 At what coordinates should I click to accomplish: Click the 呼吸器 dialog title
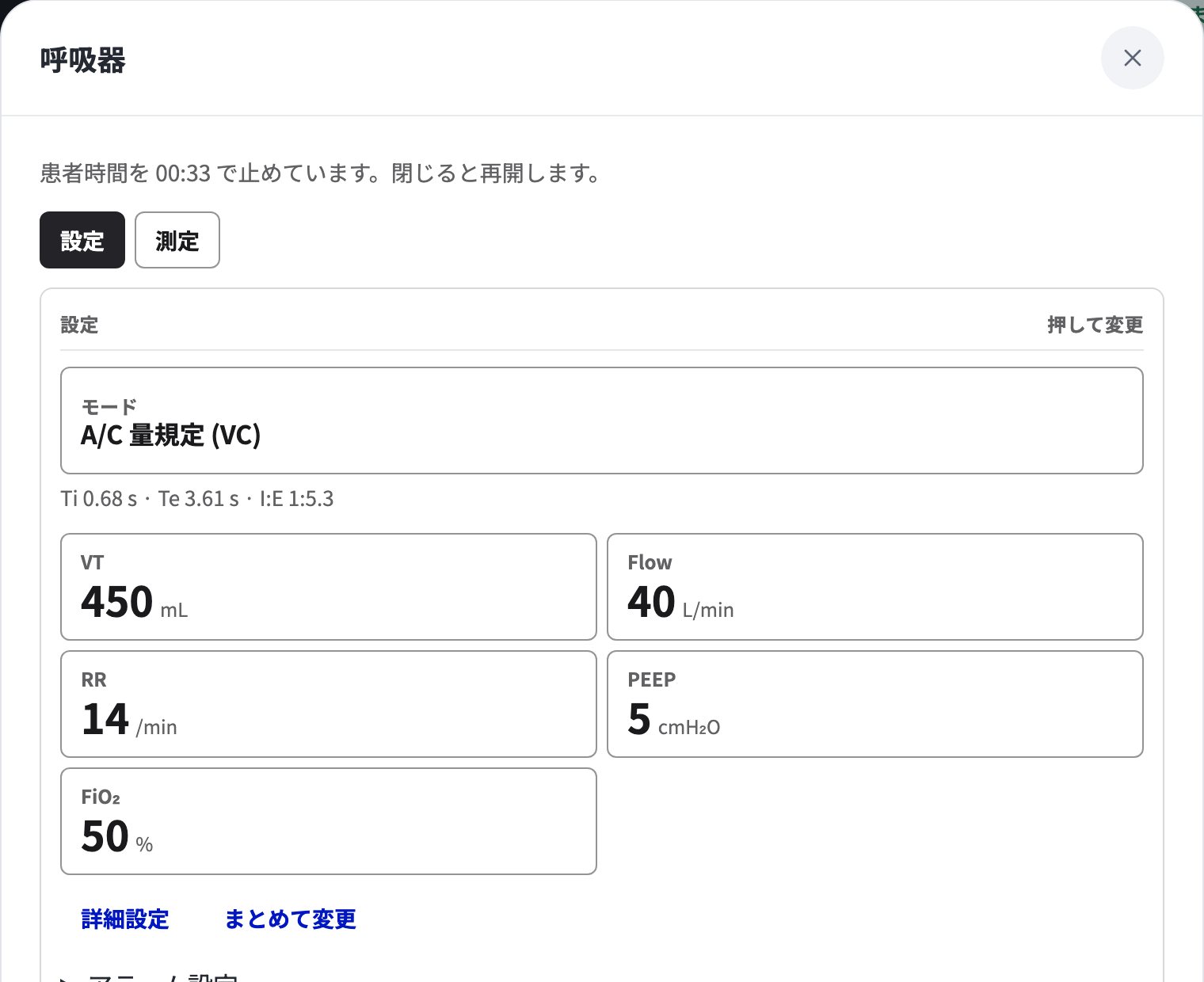pos(83,60)
